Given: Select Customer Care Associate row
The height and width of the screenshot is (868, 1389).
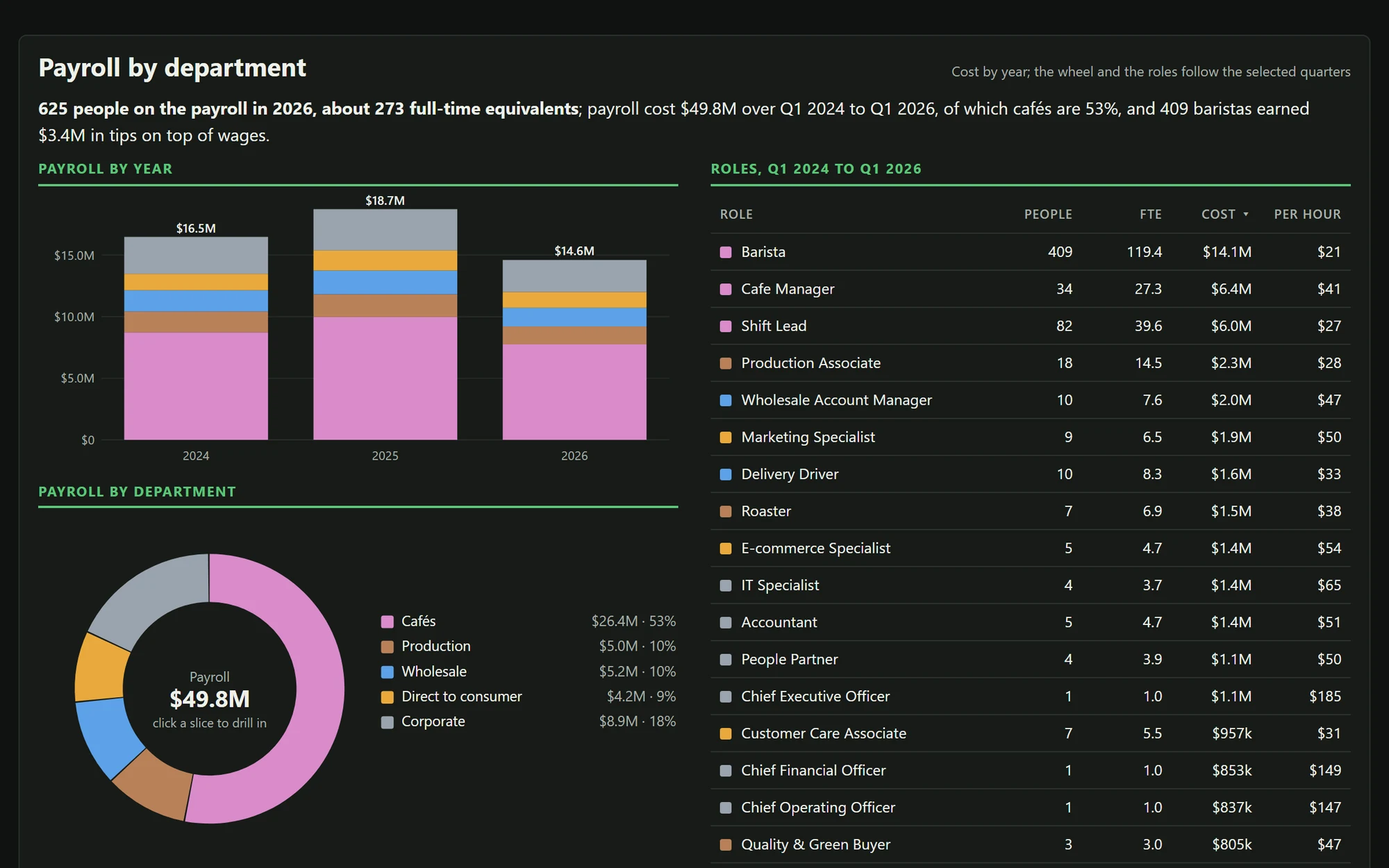Looking at the screenshot, I should (1031, 733).
